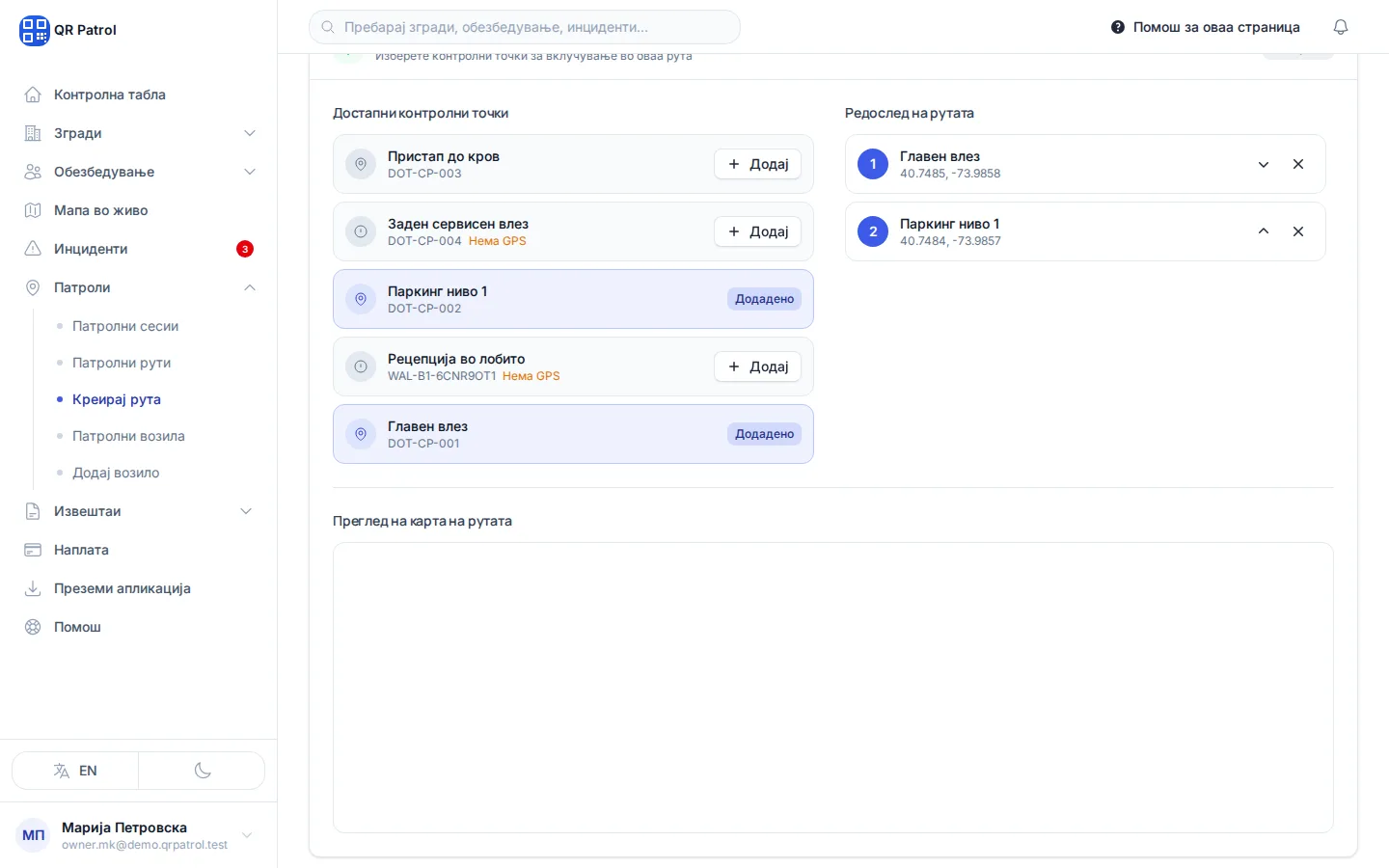Remove Главен влез from route order

pyautogui.click(x=1298, y=164)
